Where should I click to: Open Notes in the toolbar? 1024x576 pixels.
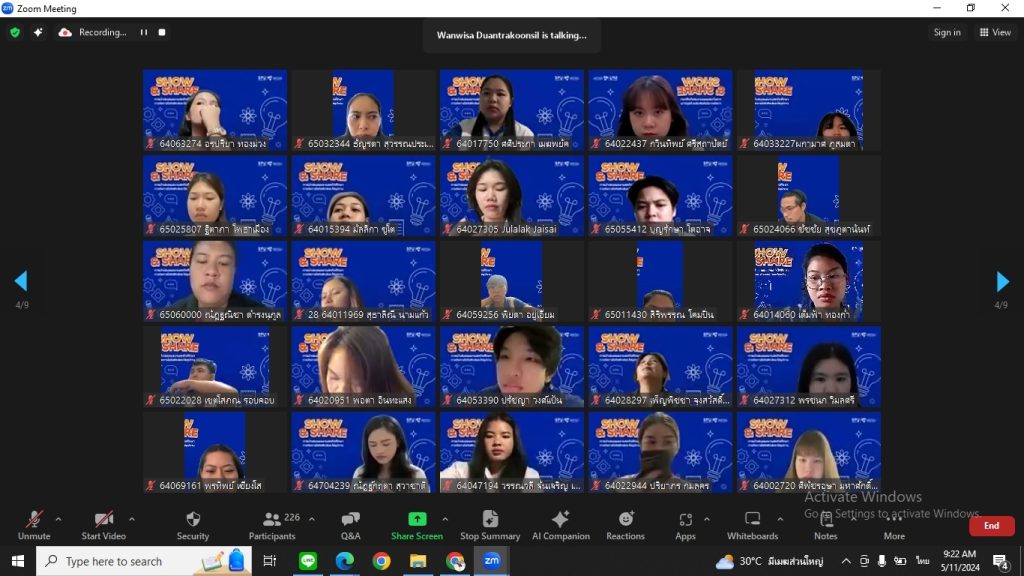point(825,525)
